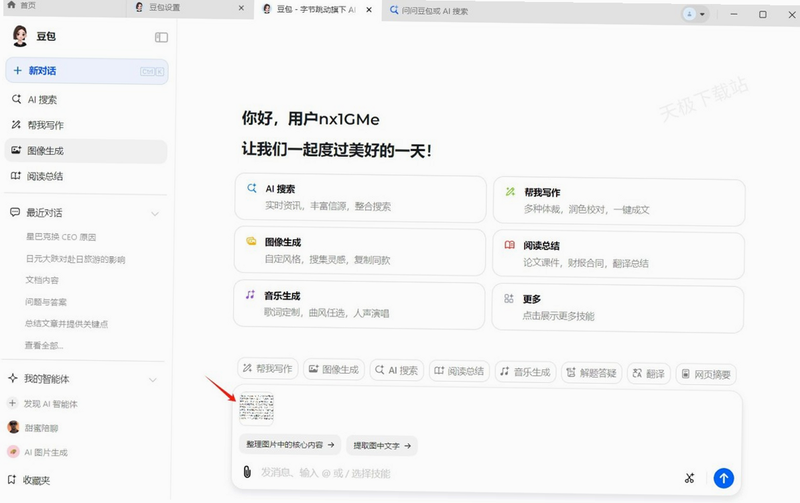Click the uploaded image thumbnail

click(x=257, y=409)
